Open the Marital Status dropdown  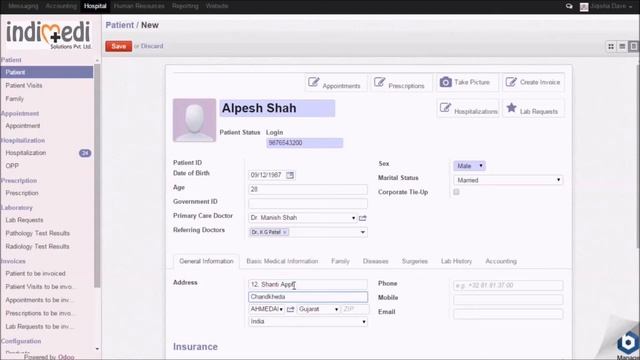(508, 180)
